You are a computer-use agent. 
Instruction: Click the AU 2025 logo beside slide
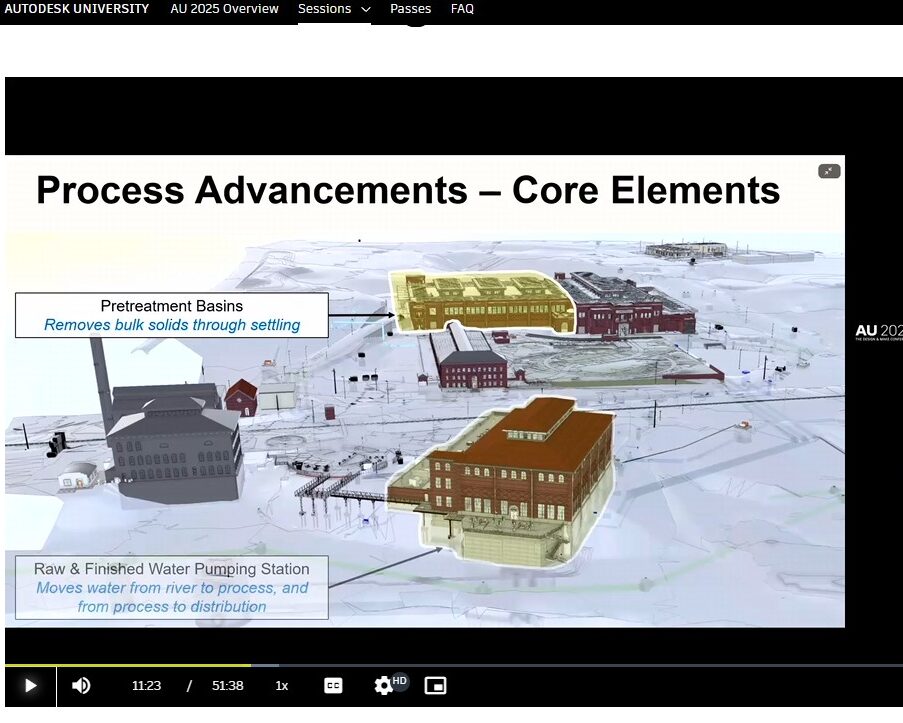(879, 332)
